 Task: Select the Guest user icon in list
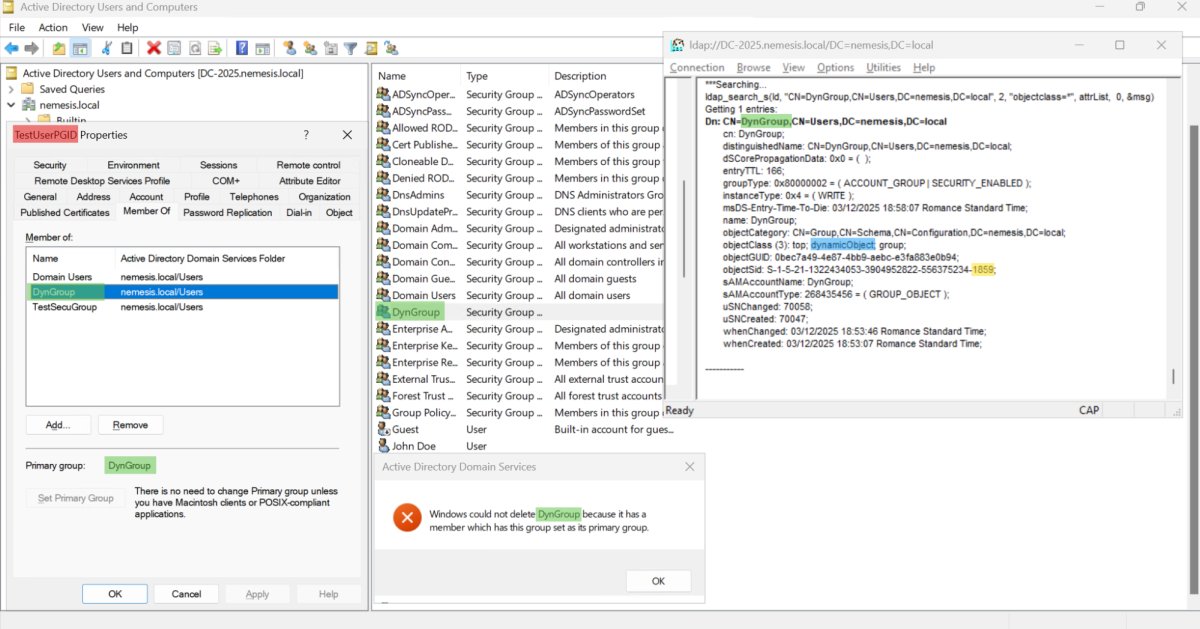(383, 429)
